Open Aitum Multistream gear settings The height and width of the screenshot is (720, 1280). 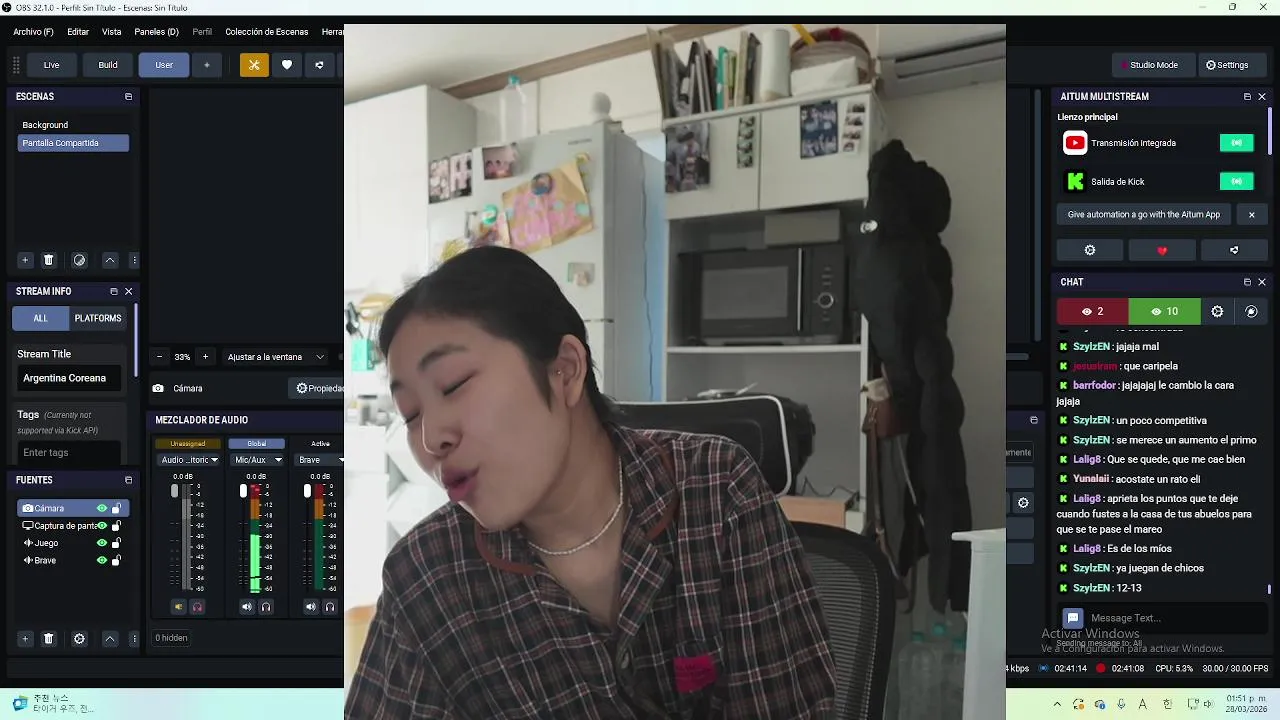coord(1090,250)
